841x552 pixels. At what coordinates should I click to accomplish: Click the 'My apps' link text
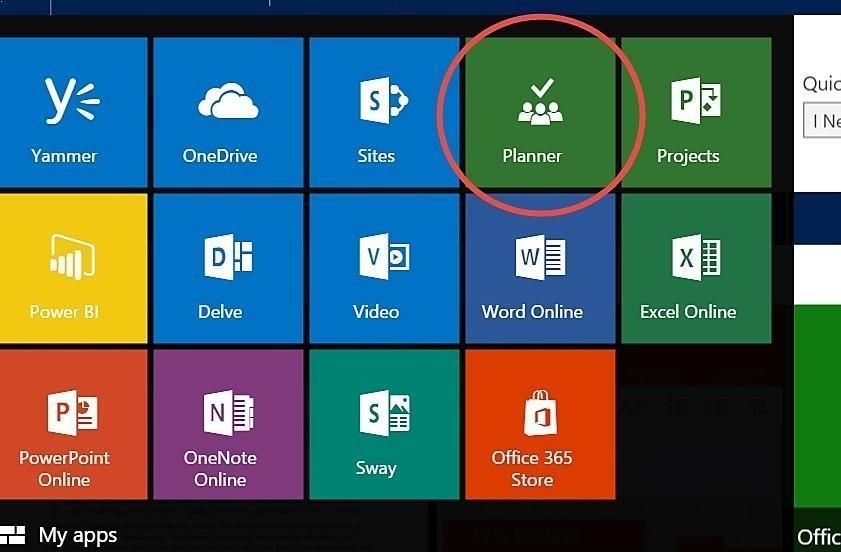tap(78, 536)
